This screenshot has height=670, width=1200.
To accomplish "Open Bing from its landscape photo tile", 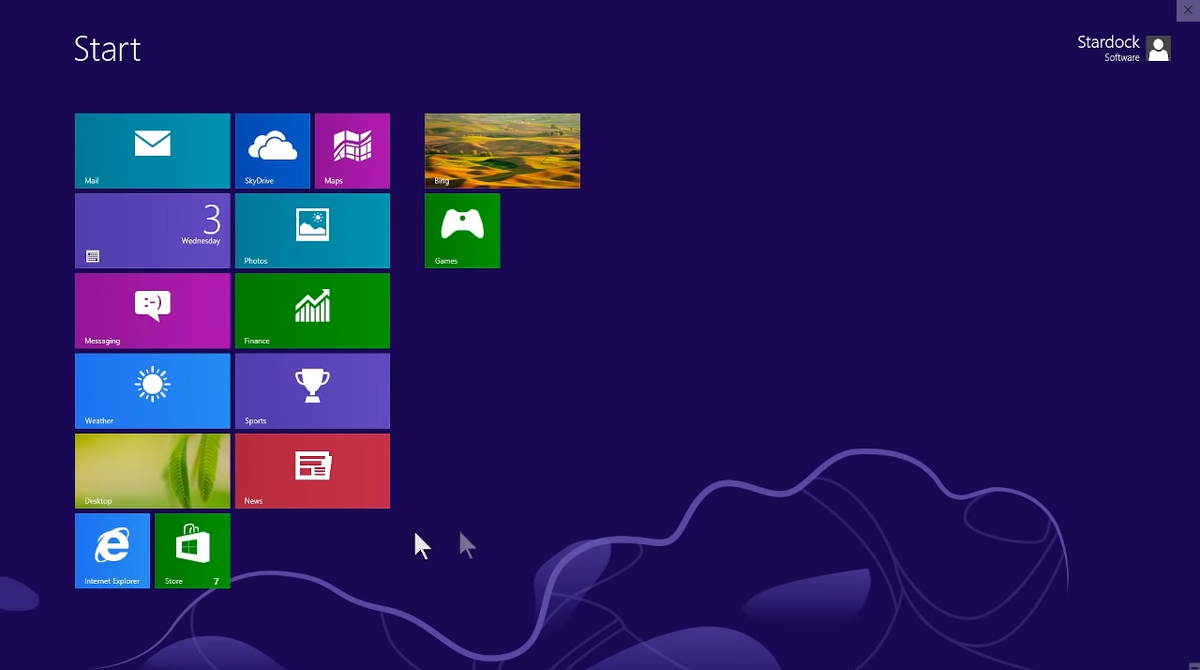I will coord(502,150).
